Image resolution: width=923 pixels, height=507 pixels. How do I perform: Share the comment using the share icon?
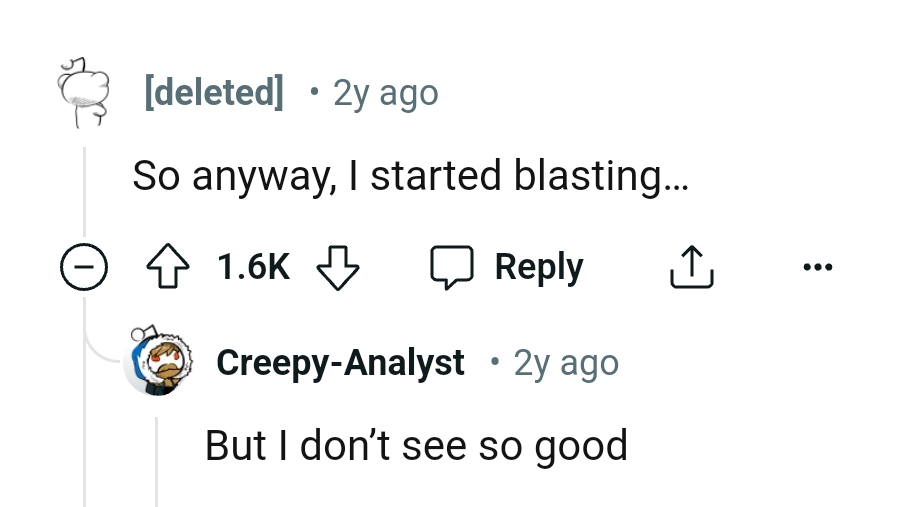tap(691, 267)
